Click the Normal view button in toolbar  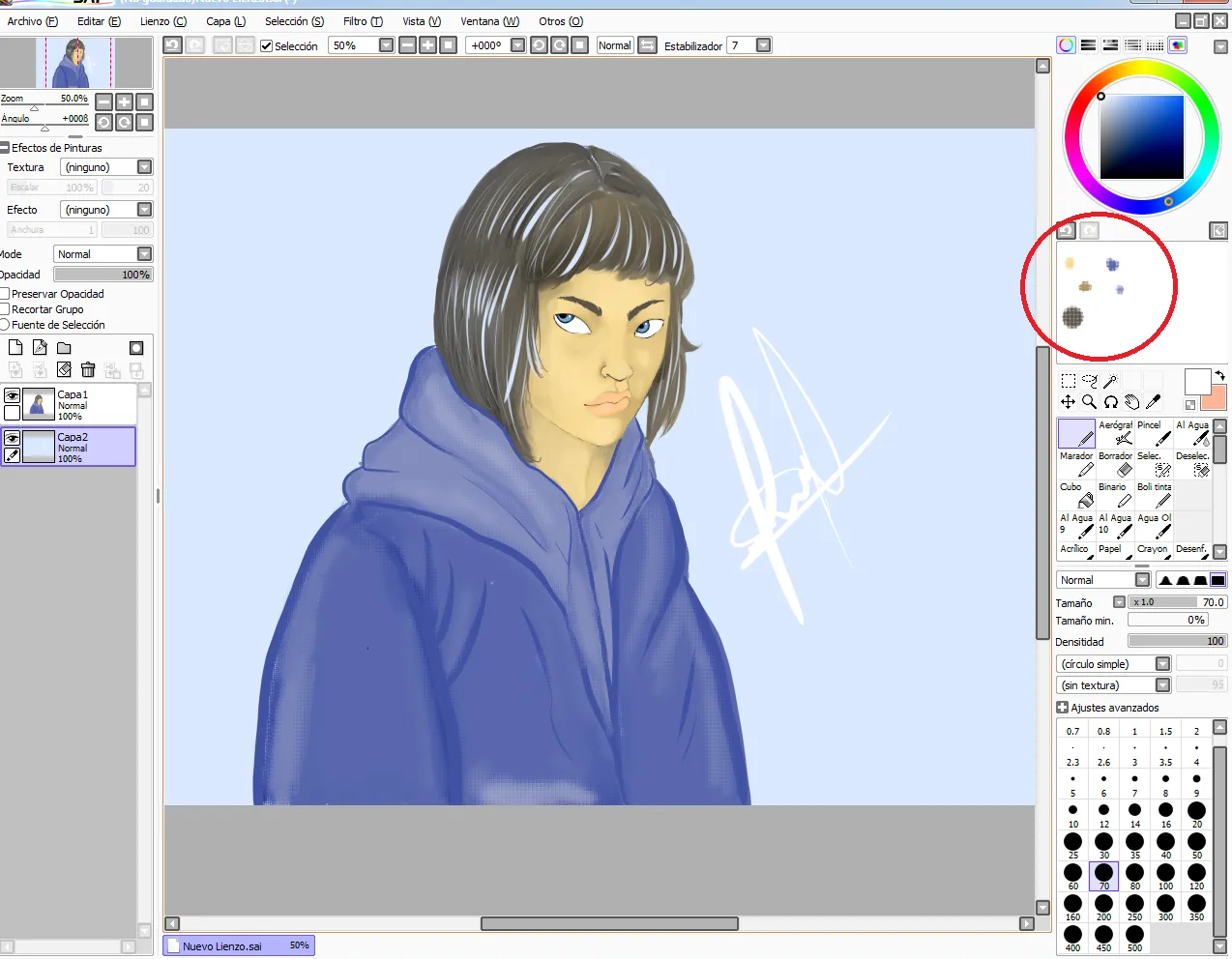[x=614, y=45]
